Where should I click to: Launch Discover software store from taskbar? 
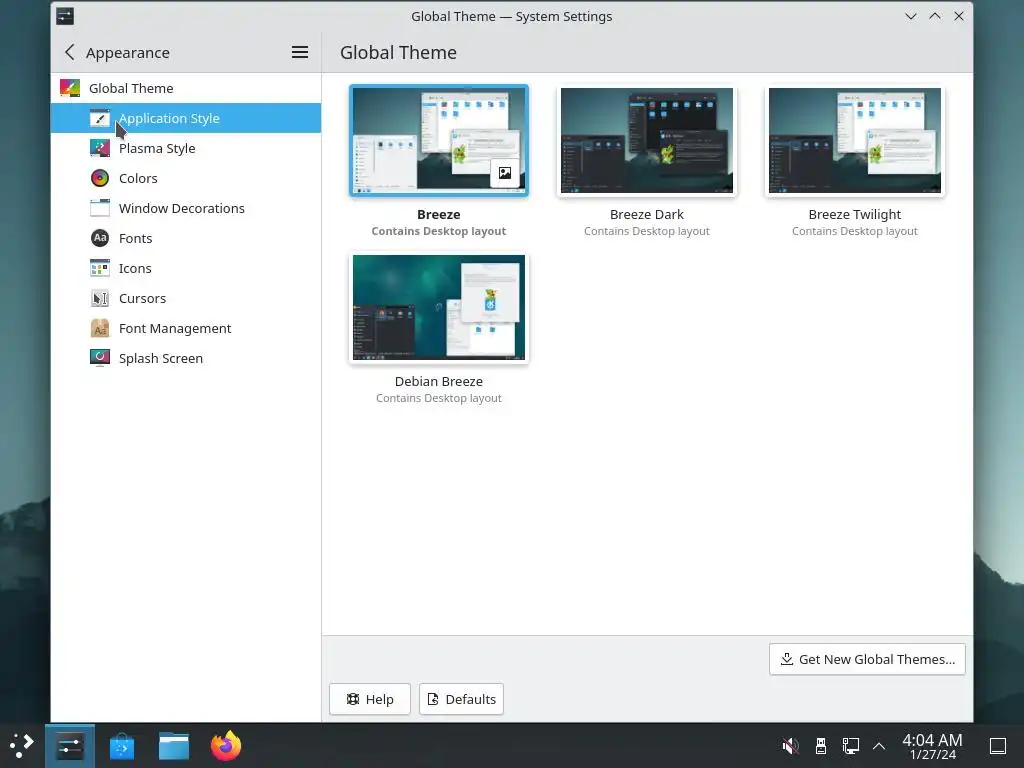(x=122, y=746)
